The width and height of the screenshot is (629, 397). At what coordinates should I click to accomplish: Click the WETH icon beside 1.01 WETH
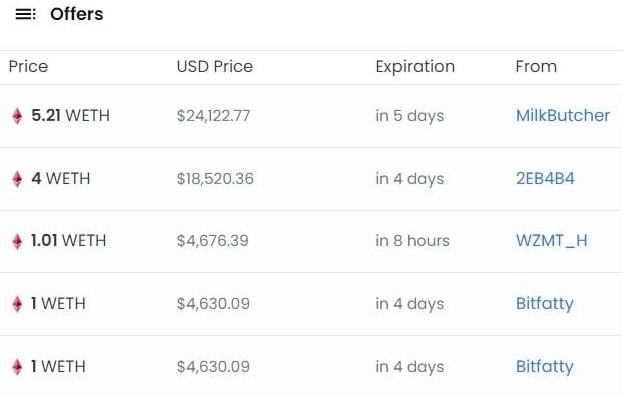(x=17, y=241)
